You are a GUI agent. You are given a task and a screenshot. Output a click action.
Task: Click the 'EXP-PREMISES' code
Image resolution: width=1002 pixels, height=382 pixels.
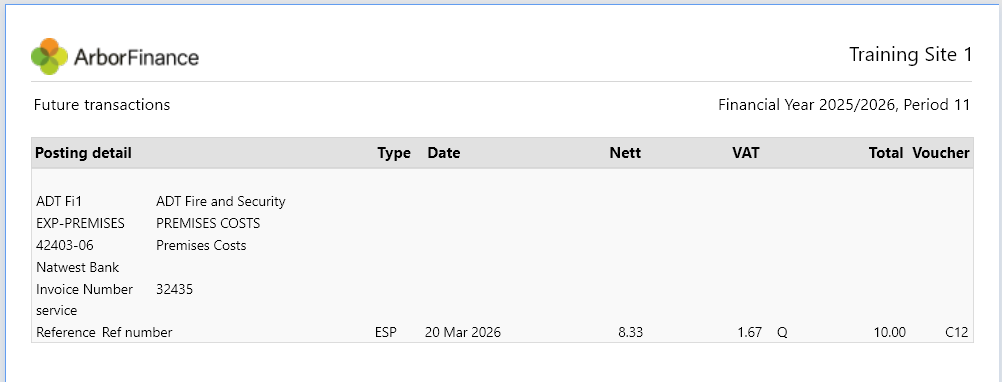tap(81, 224)
